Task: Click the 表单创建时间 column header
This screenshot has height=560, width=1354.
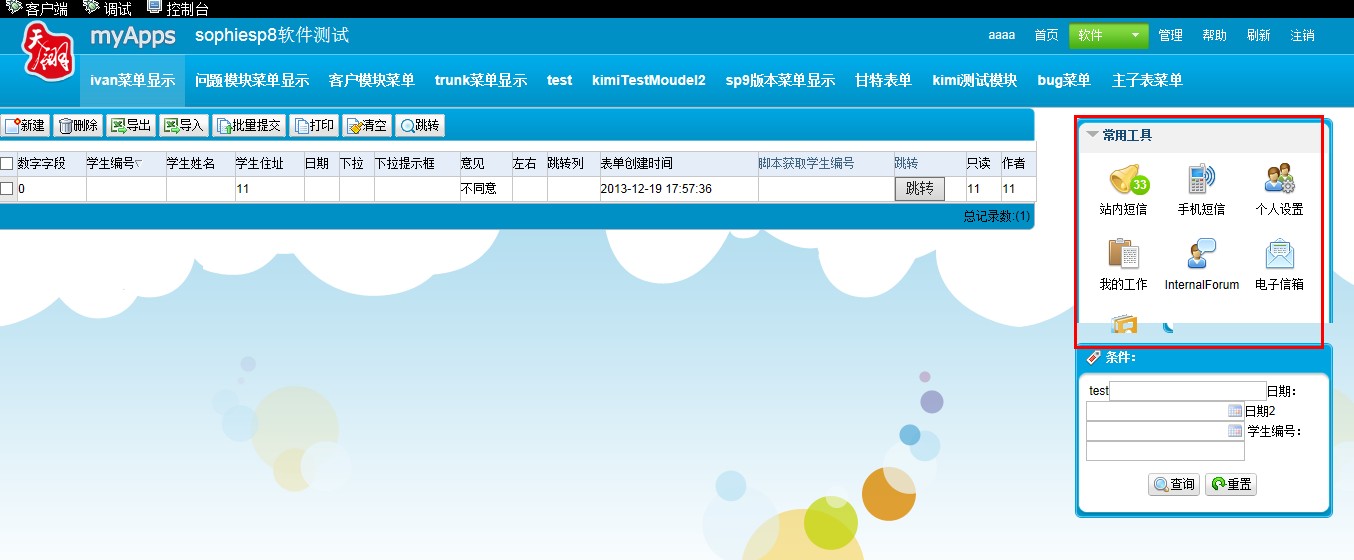Action: point(637,163)
